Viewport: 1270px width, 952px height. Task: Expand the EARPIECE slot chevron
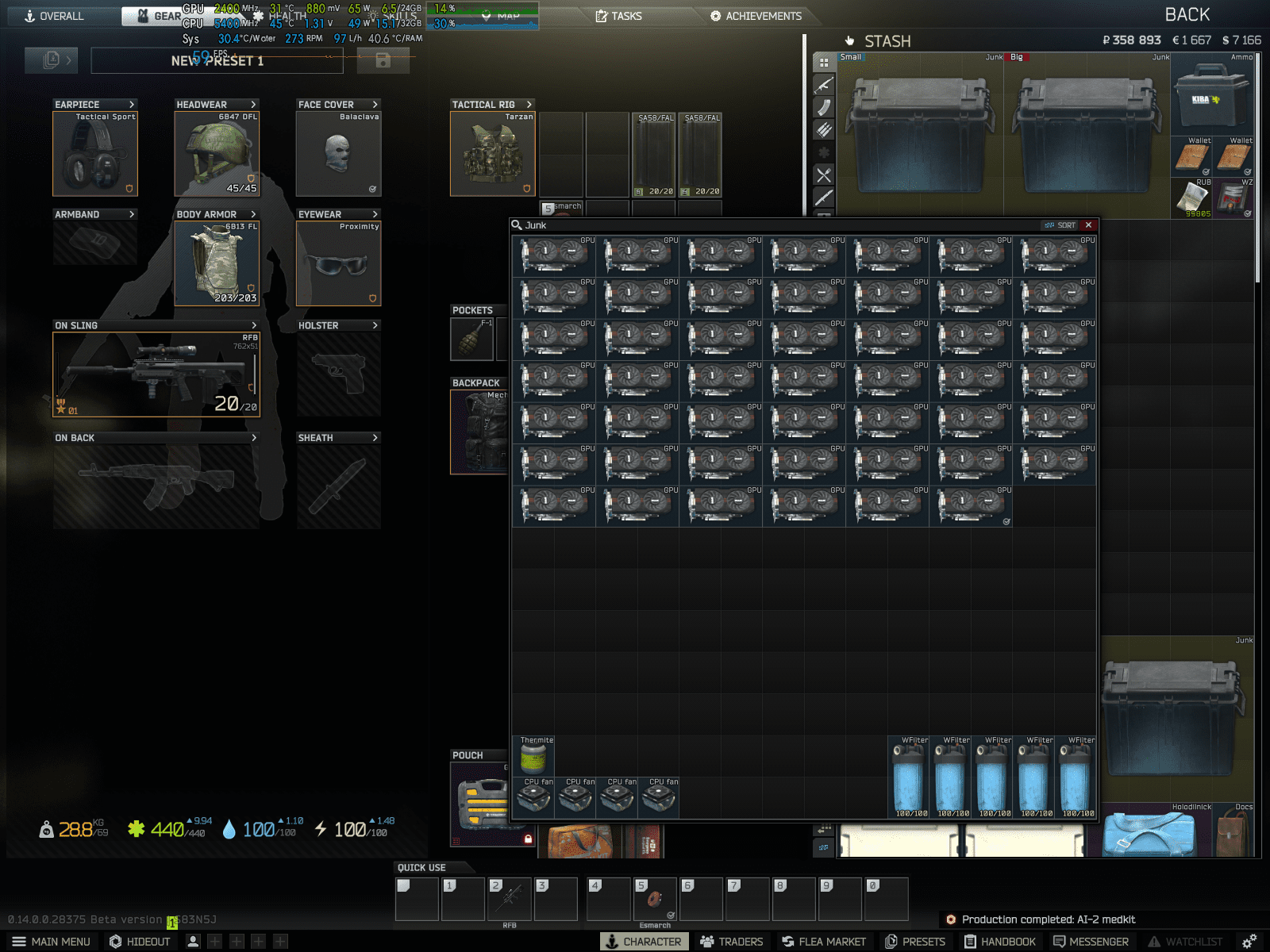tap(132, 105)
